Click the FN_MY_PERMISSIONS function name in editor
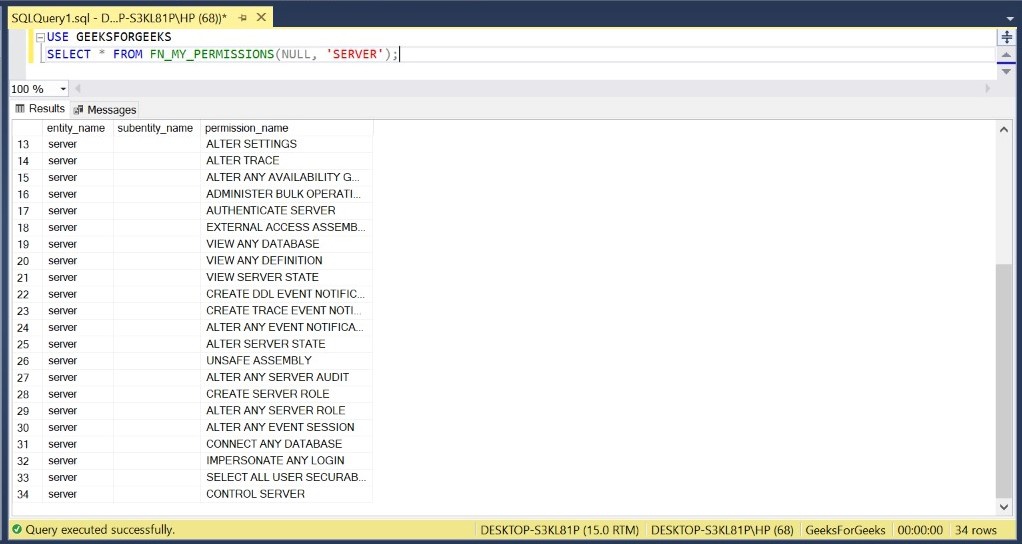The height and width of the screenshot is (544, 1022). (212, 55)
